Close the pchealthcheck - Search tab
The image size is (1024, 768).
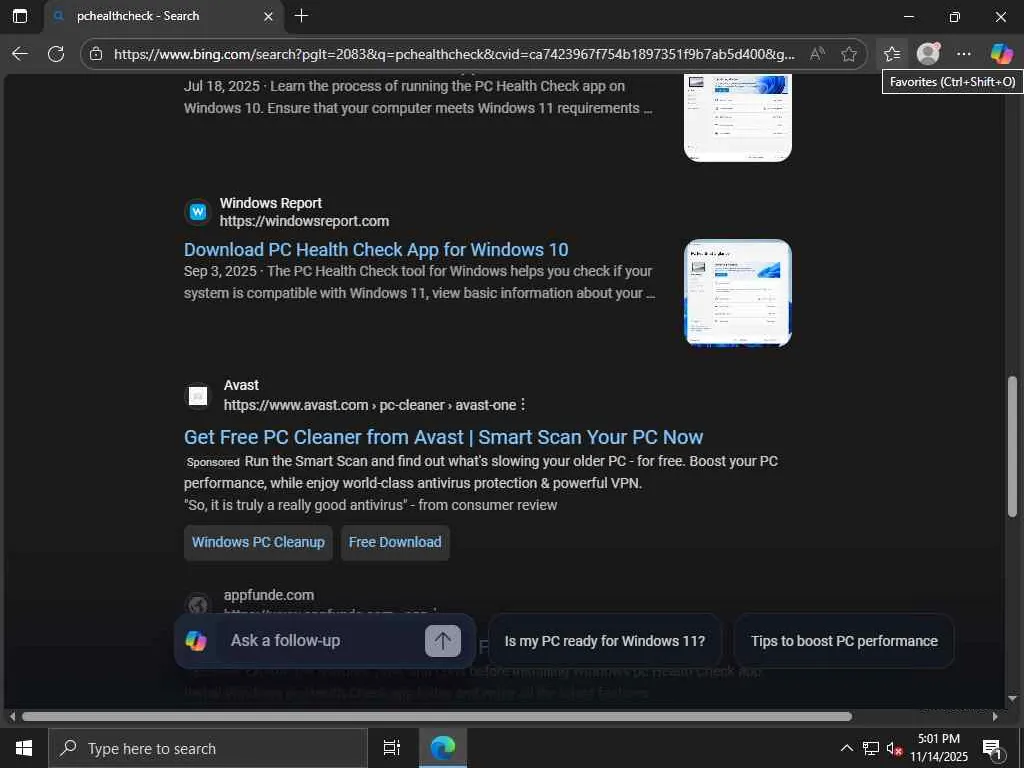tap(268, 16)
